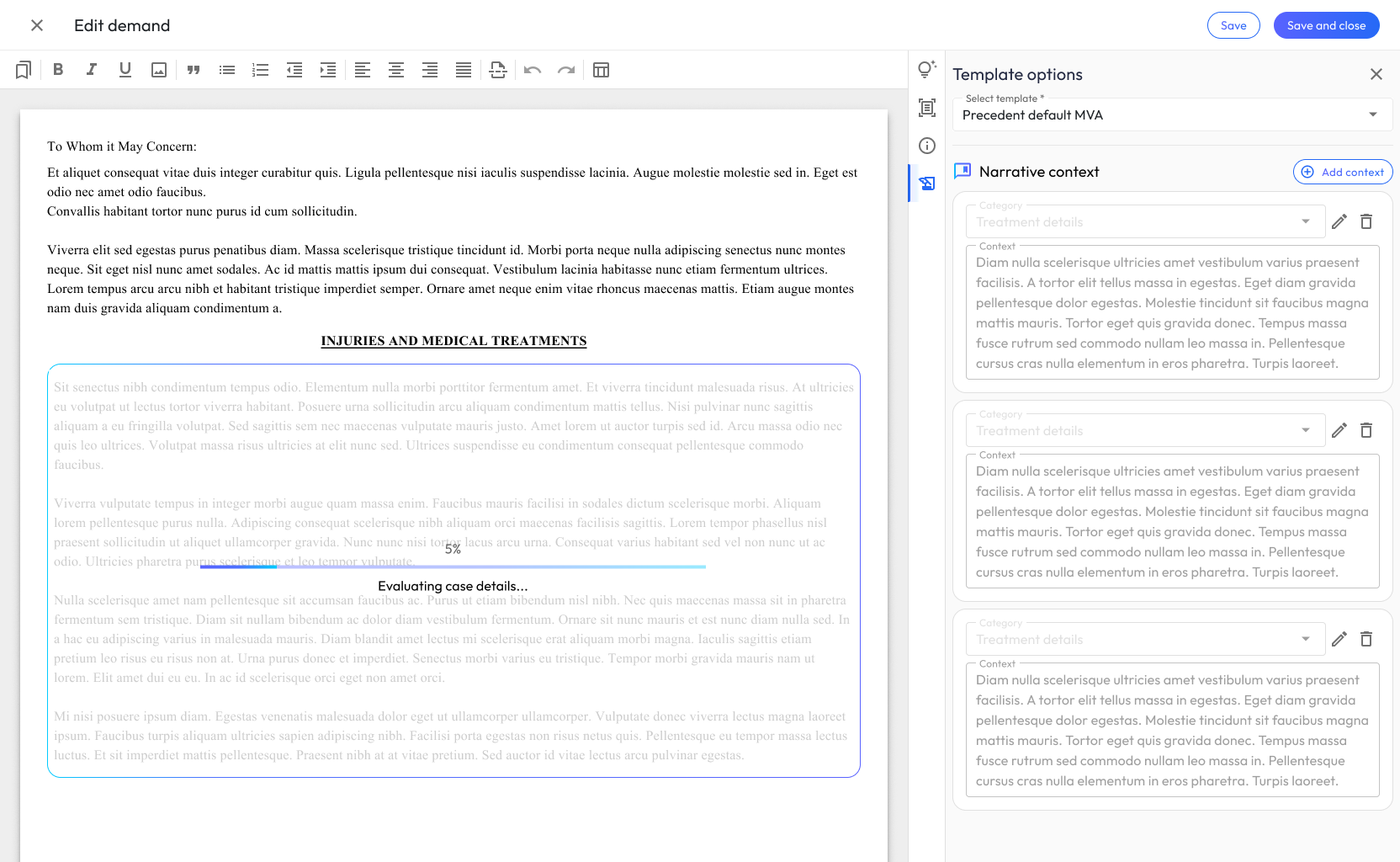Expand second context card Category dropdown
The image size is (1400, 862).
[1145, 430]
